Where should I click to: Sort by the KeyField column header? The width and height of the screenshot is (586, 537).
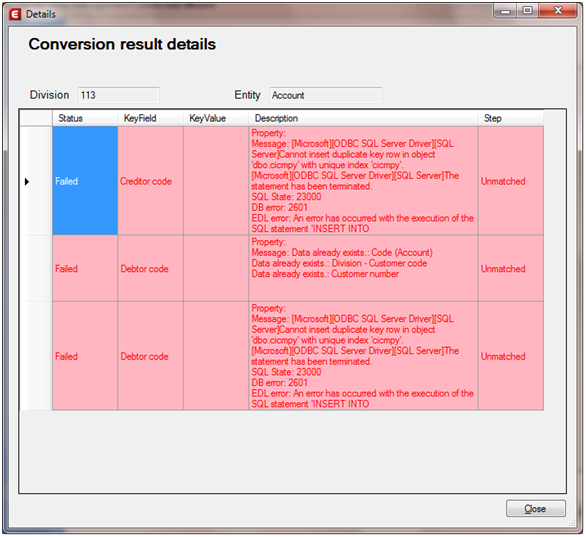150,118
